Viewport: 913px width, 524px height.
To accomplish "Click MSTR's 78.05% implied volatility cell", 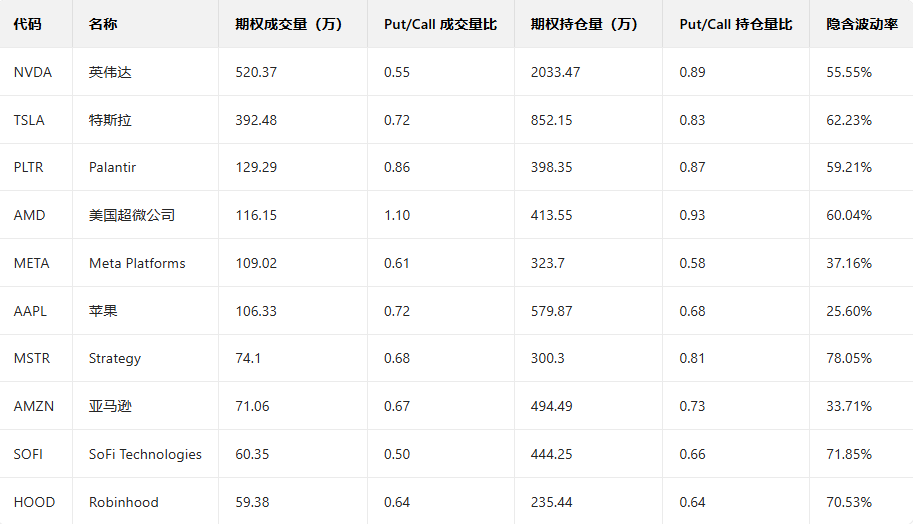I will 849,358.
